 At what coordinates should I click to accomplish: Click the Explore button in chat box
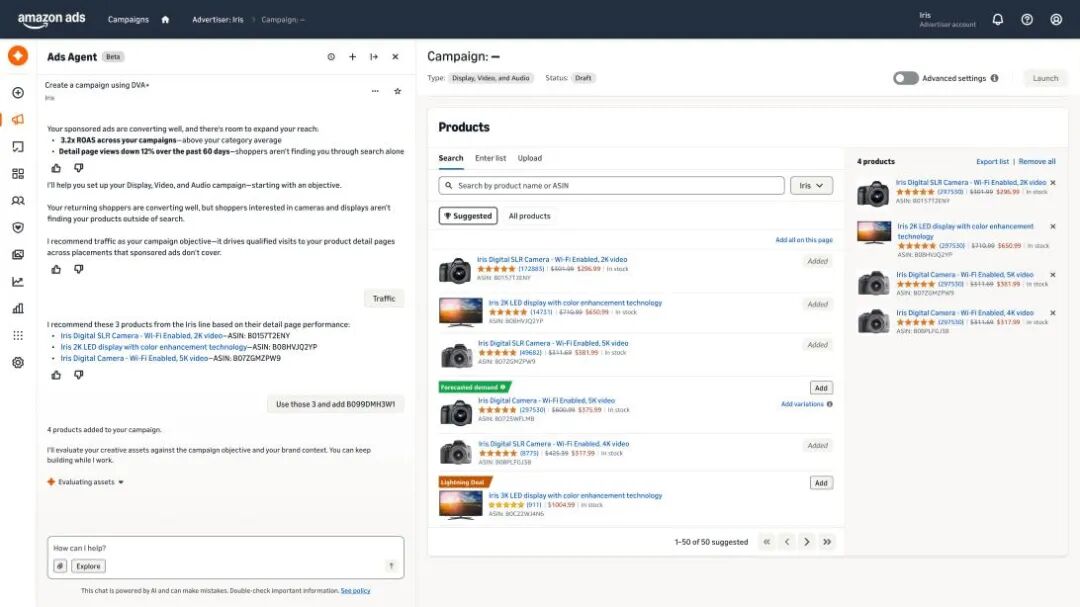click(x=88, y=566)
